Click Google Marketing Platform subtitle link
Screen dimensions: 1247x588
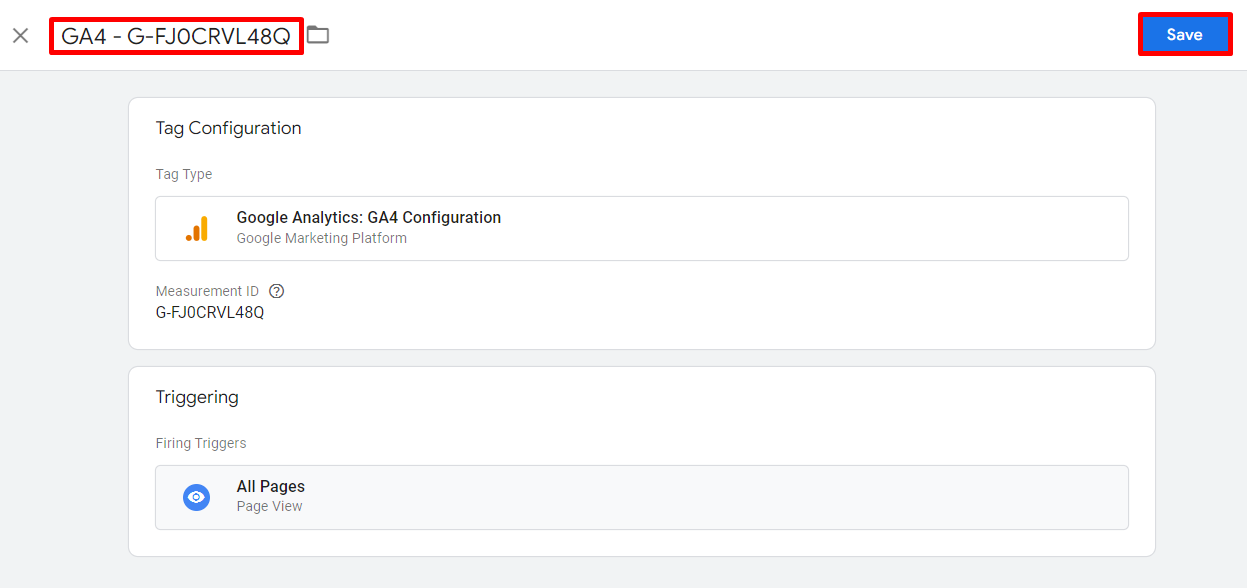(321, 238)
